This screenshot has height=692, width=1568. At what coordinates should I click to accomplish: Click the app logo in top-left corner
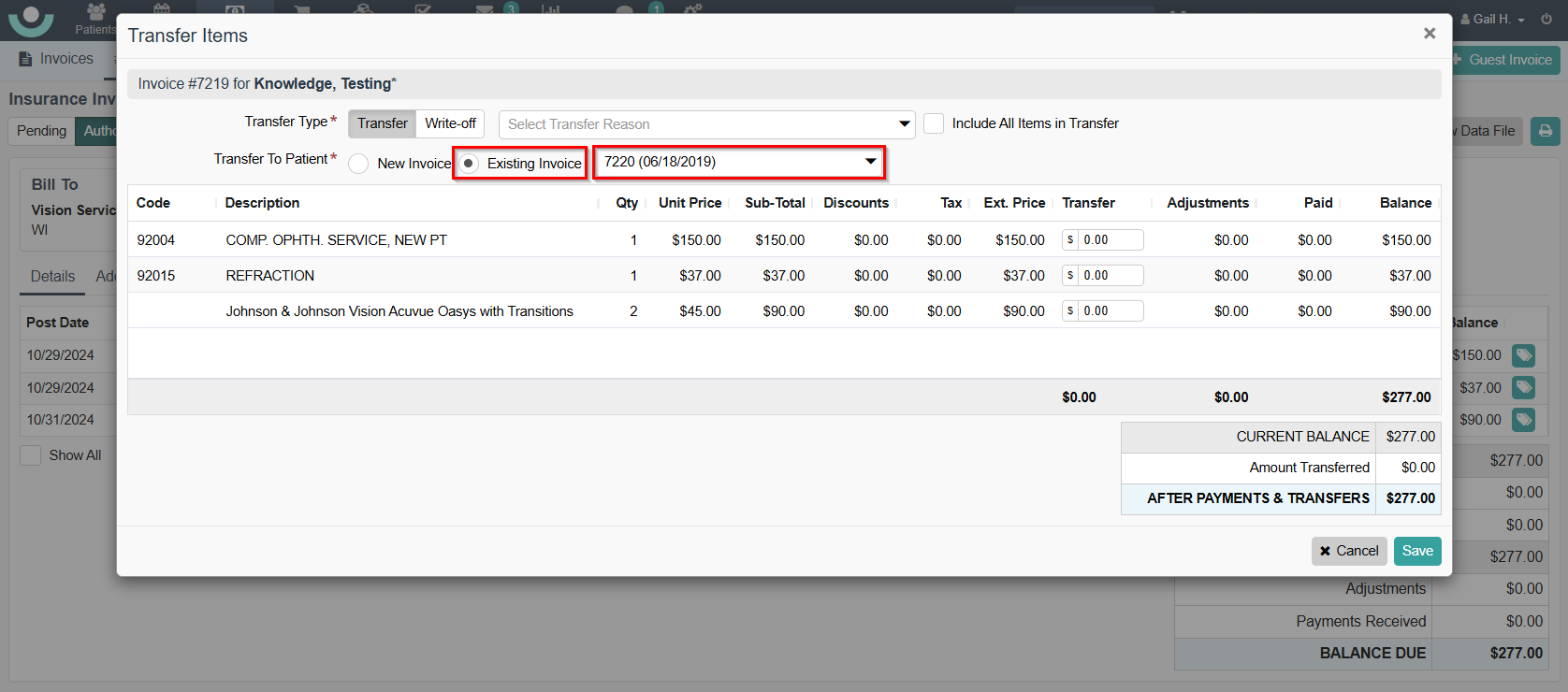[x=31, y=19]
